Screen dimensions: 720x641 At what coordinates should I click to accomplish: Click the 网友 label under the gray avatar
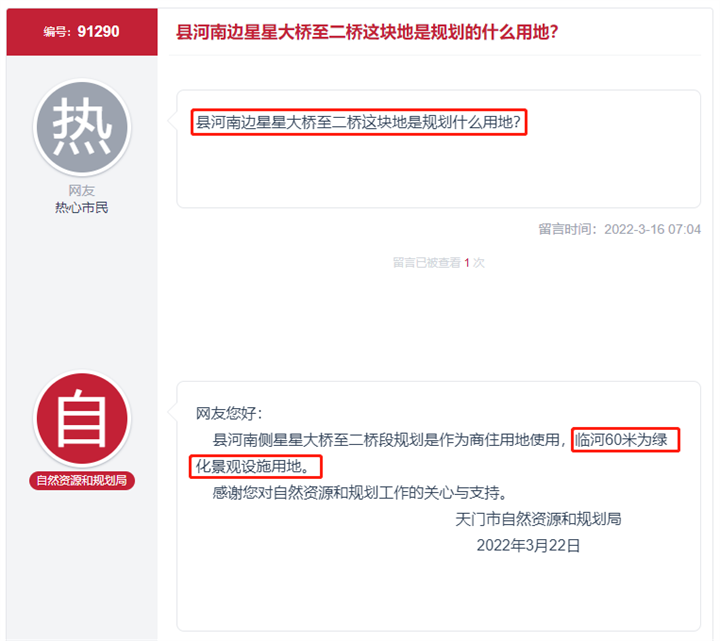(82, 191)
